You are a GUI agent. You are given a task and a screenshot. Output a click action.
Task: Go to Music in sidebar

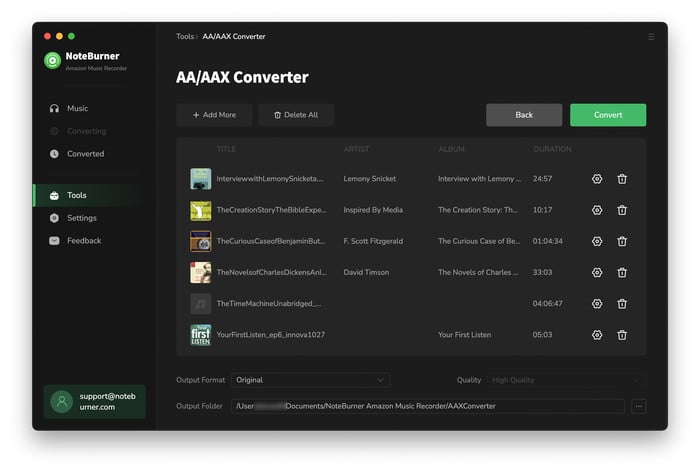tap(77, 108)
